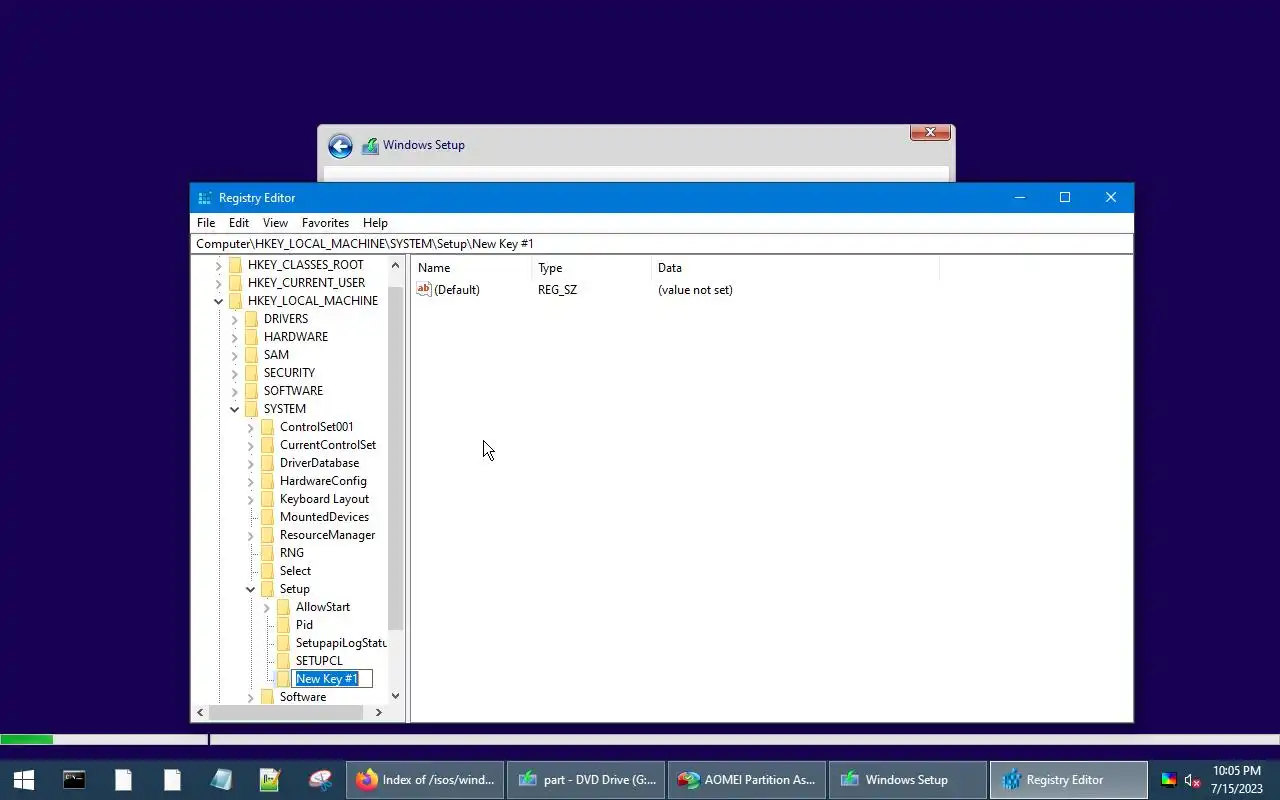1280x800 pixels.
Task: Sort by the Type column header
Action: (x=592, y=268)
